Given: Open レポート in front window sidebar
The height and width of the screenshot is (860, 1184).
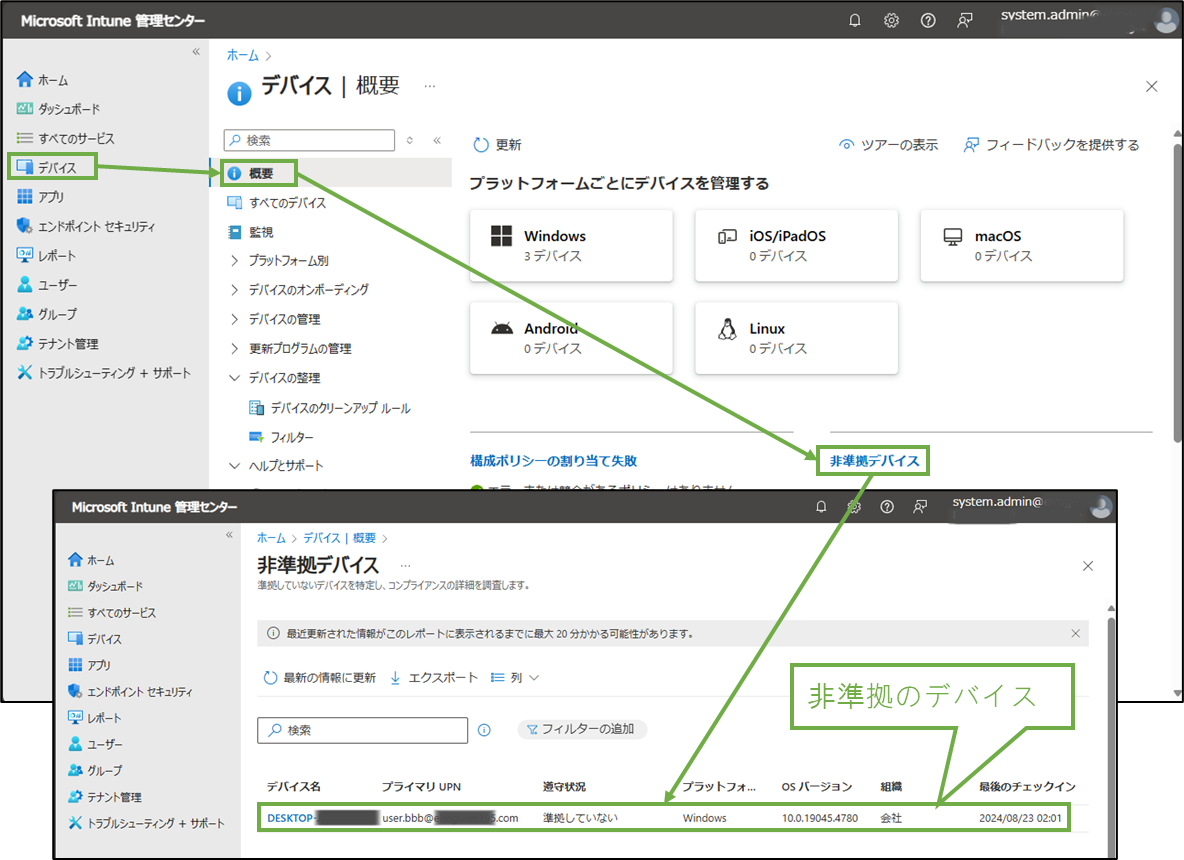Looking at the screenshot, I should (x=95, y=717).
